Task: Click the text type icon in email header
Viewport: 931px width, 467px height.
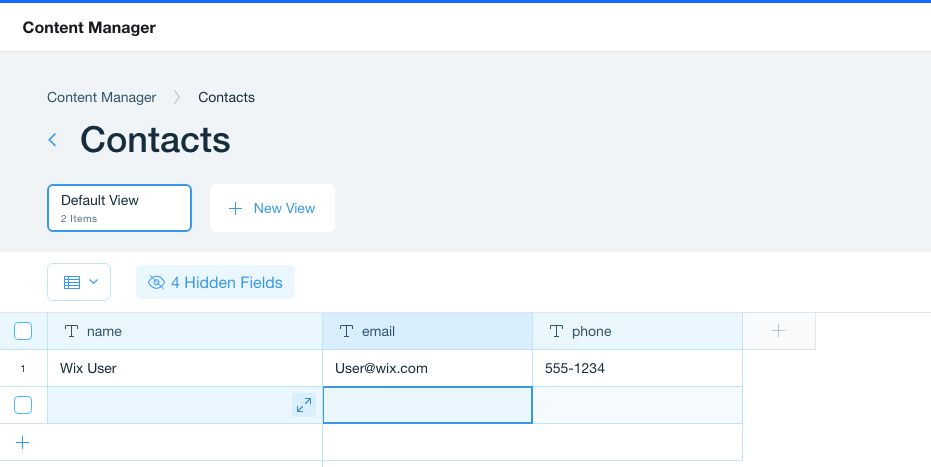Action: tap(346, 331)
